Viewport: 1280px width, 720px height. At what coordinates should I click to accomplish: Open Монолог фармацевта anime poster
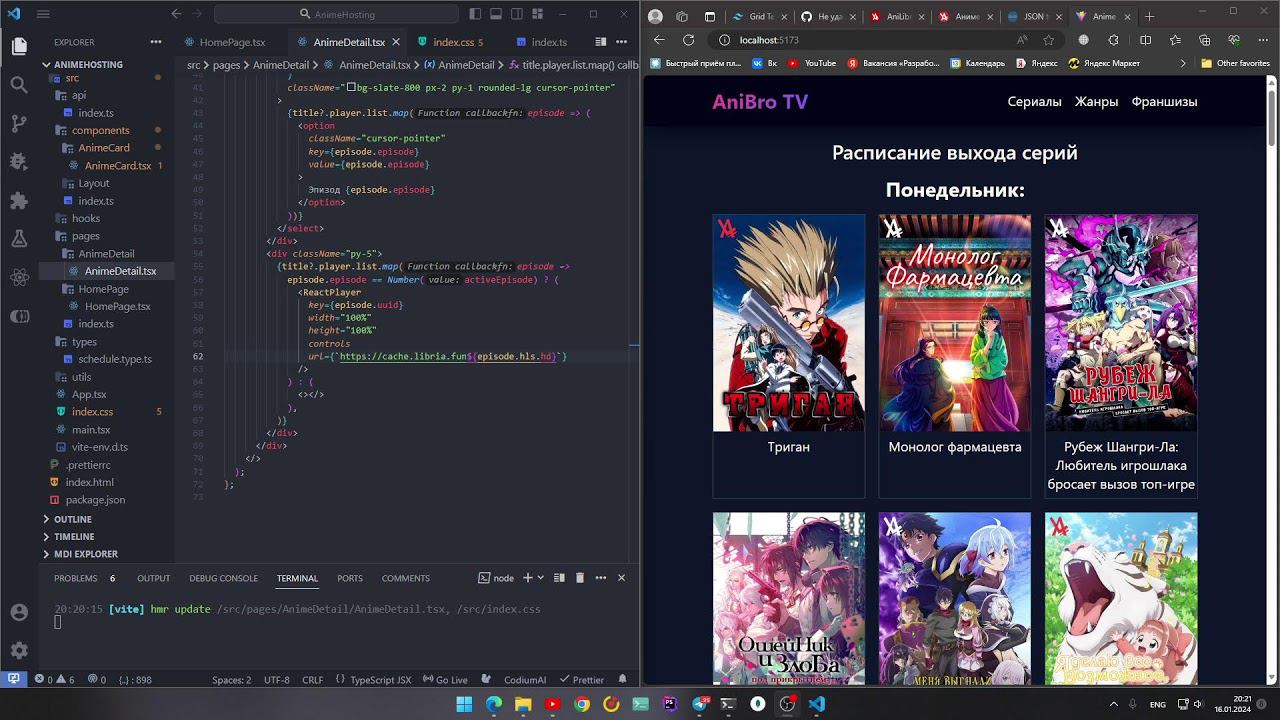pyautogui.click(x=954, y=323)
